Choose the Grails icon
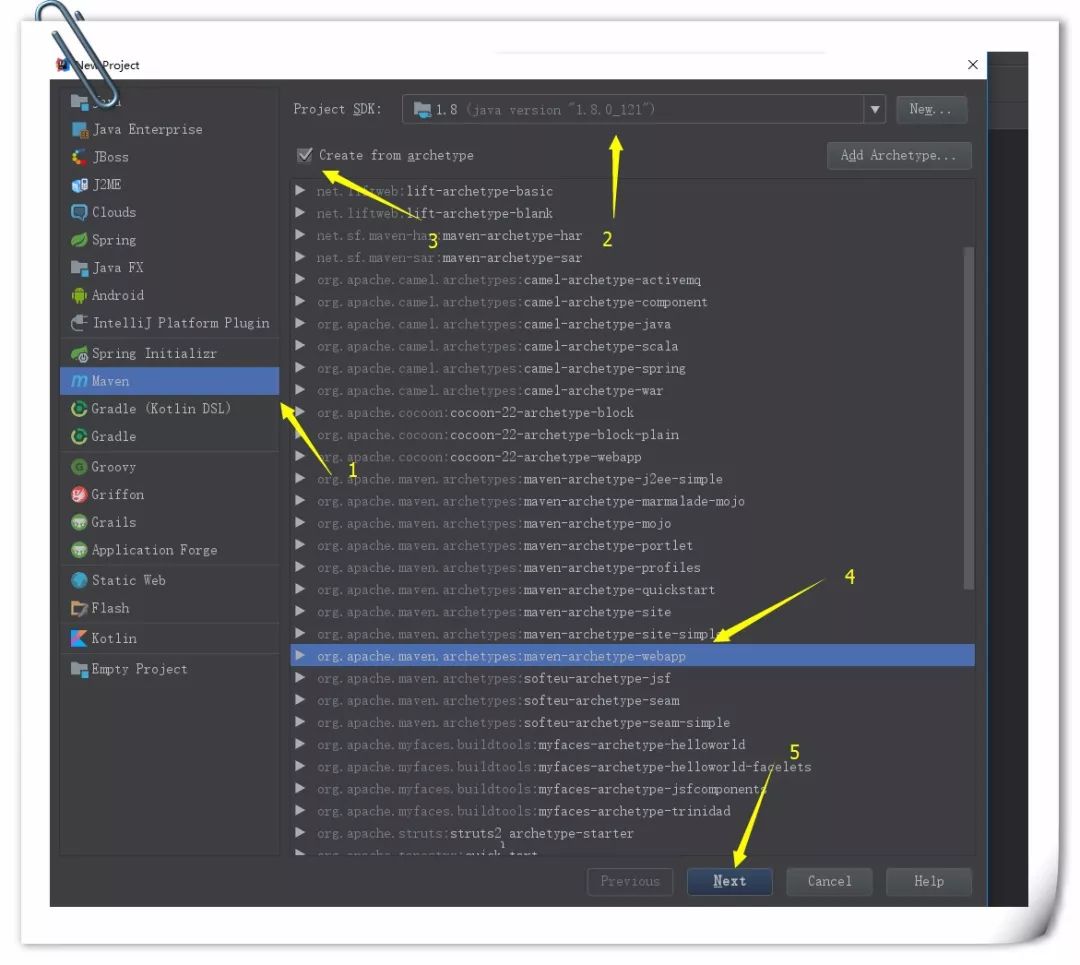The image size is (1080, 965). 79,522
